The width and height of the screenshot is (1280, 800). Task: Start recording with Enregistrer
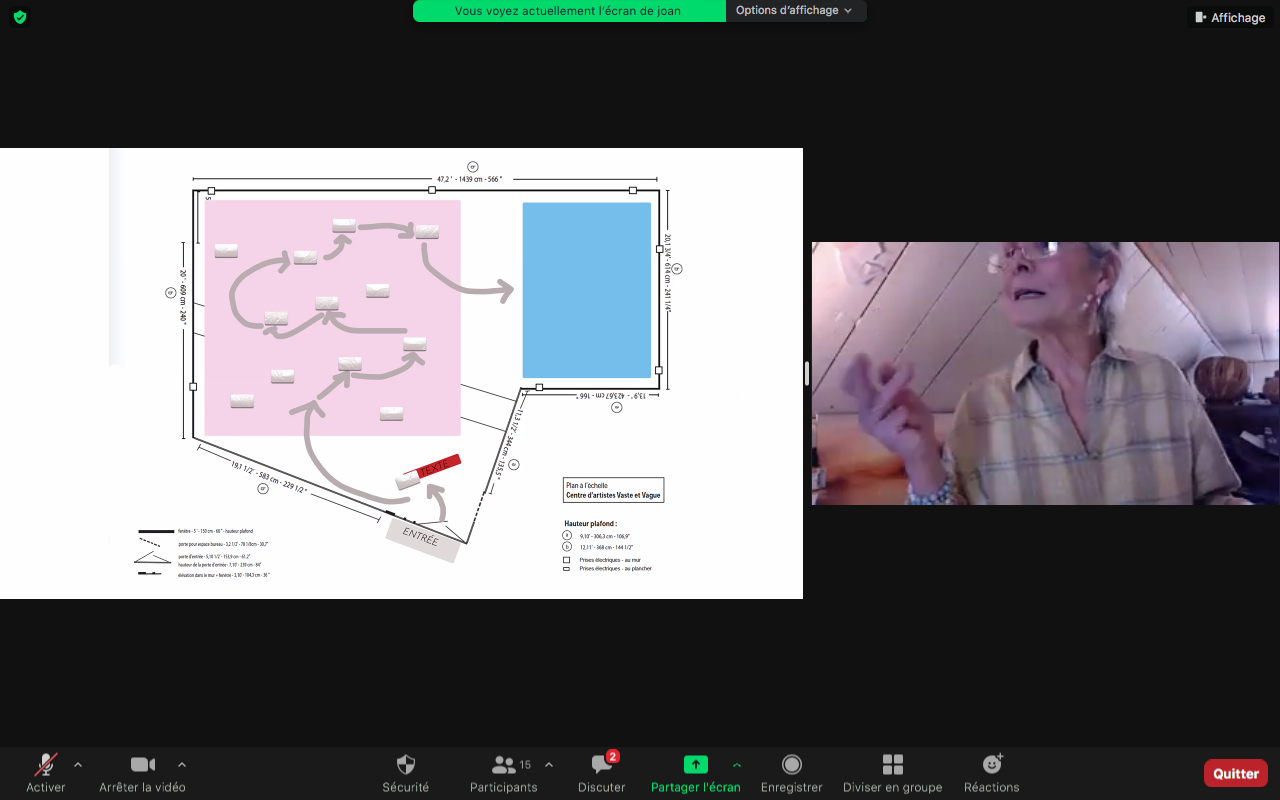pos(791,772)
